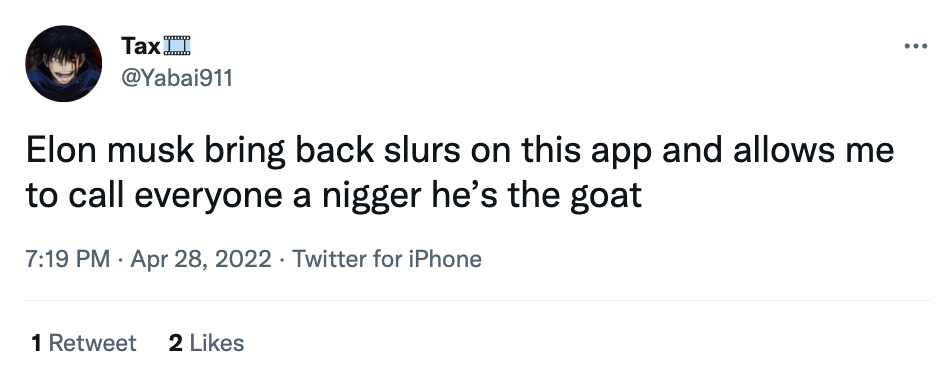Image resolution: width=952 pixels, height=380 pixels.
Task: View the 2 Likes list
Action: point(206,343)
